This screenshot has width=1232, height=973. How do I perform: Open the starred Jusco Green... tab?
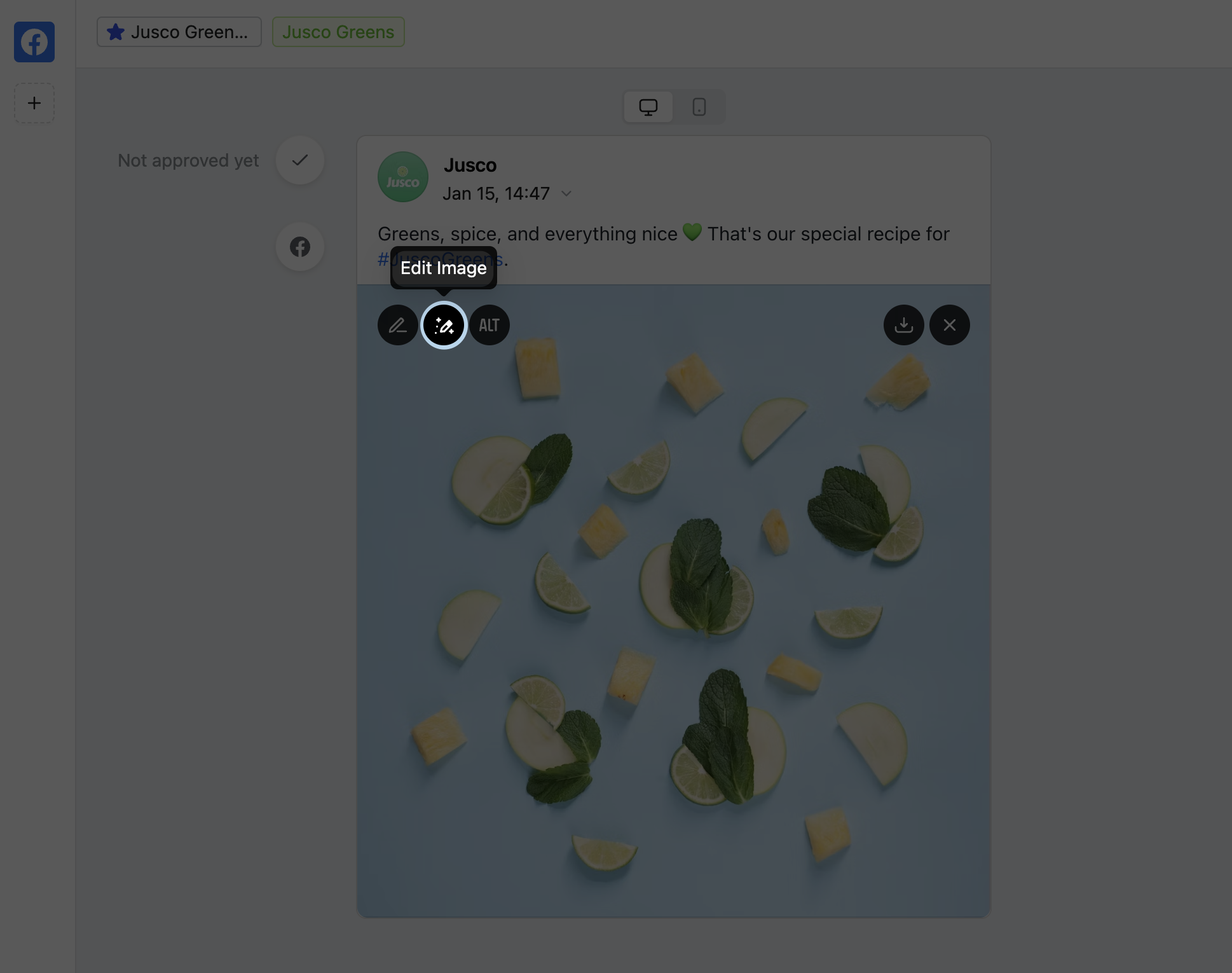(x=179, y=32)
